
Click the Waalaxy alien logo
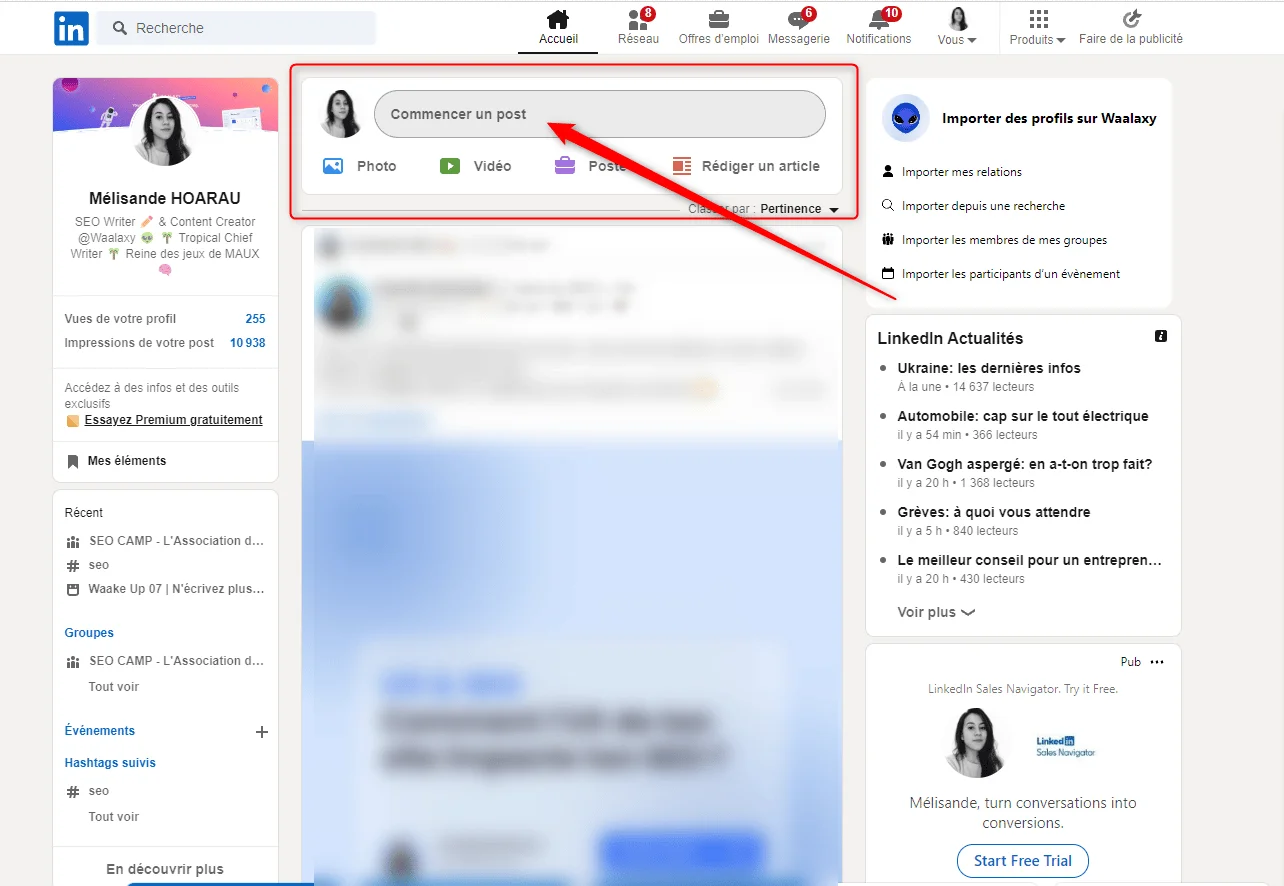coord(906,118)
